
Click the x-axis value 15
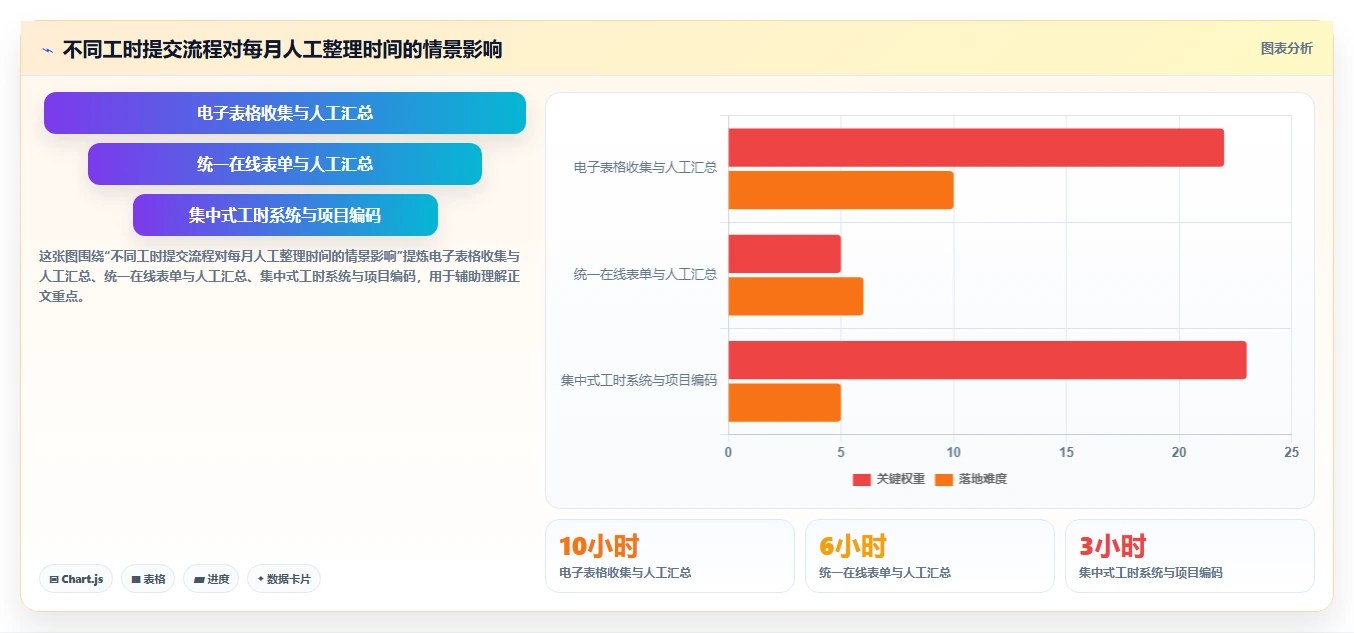click(1066, 453)
